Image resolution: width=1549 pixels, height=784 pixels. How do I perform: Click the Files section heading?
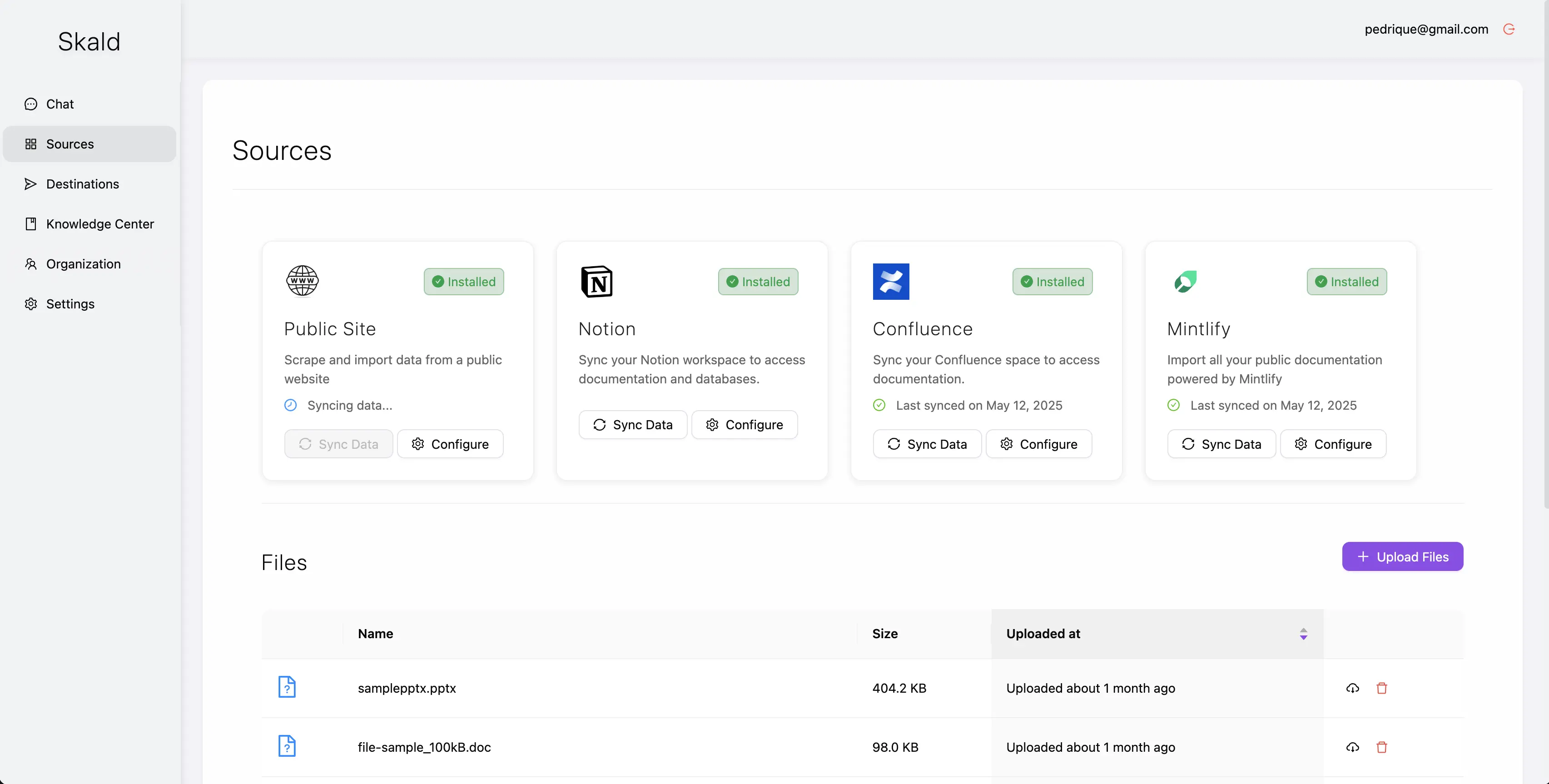coord(284,562)
